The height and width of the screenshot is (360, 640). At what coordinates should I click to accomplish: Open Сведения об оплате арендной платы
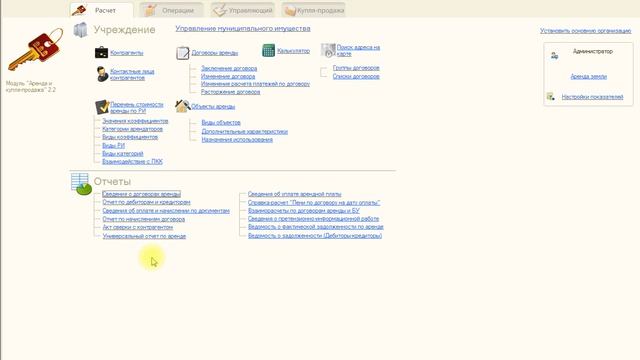(295, 194)
